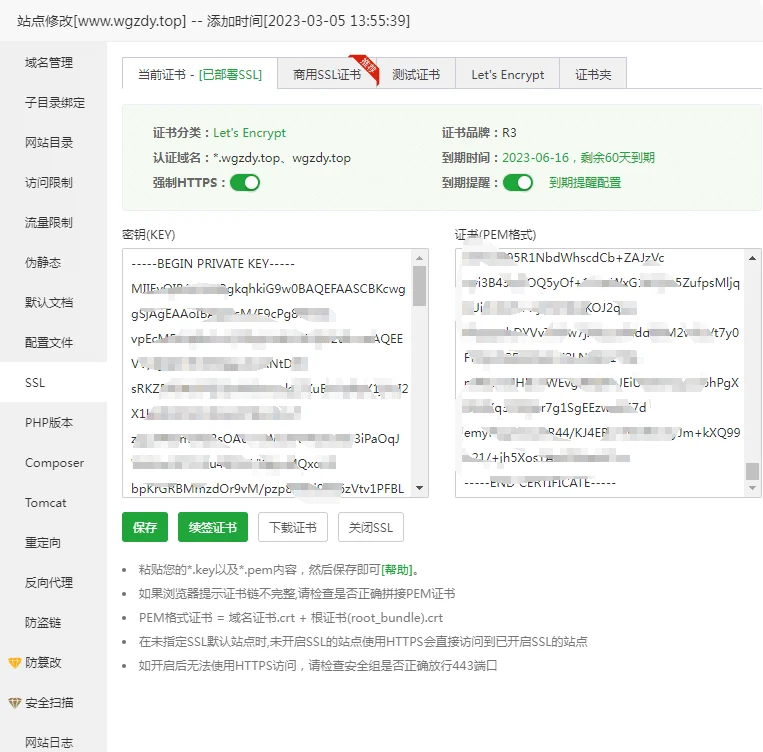
Task: Click diamond icon beside 安全扫描
Action: [x=15, y=703]
